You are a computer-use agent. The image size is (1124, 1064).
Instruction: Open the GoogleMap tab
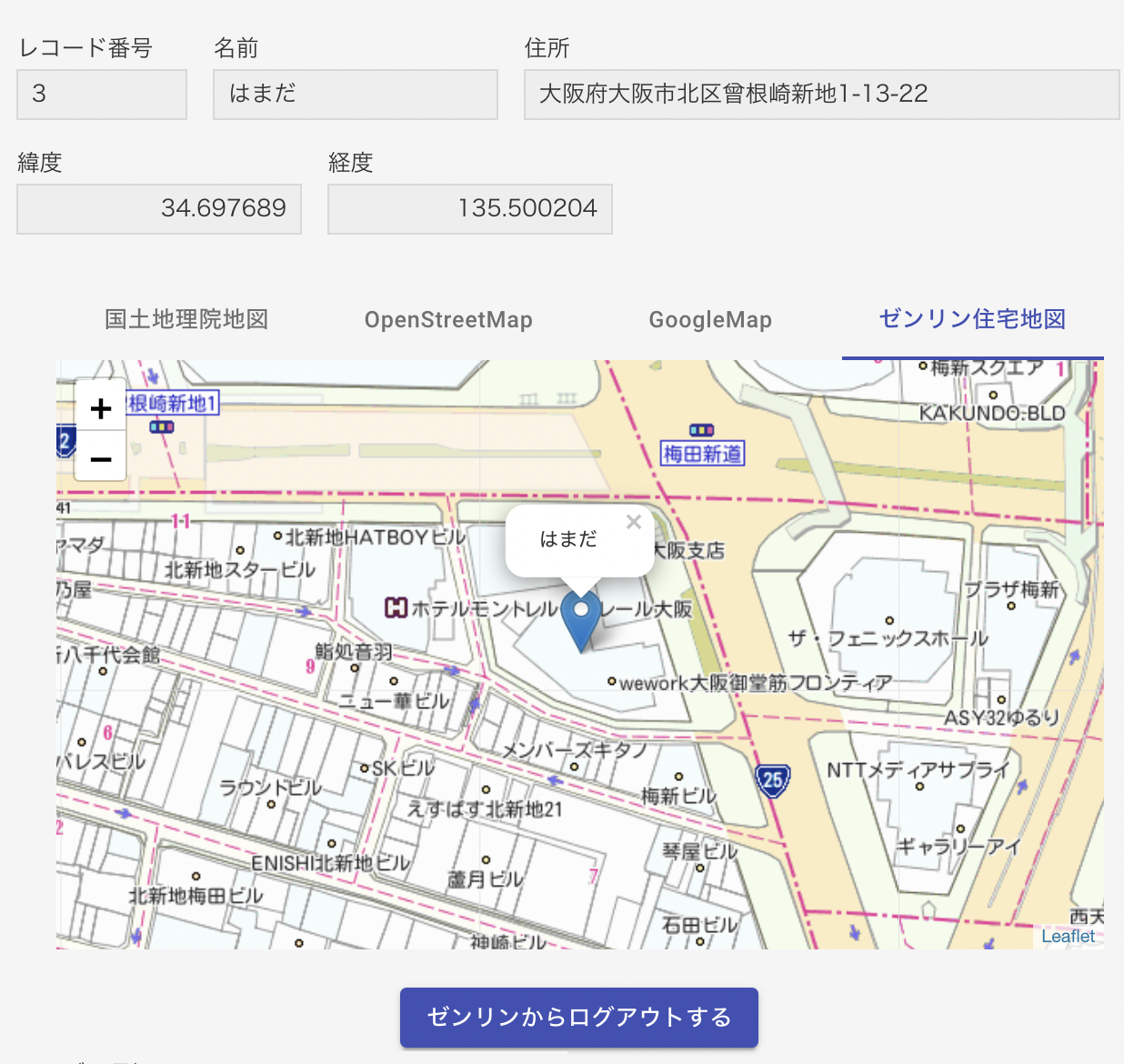coord(710,319)
